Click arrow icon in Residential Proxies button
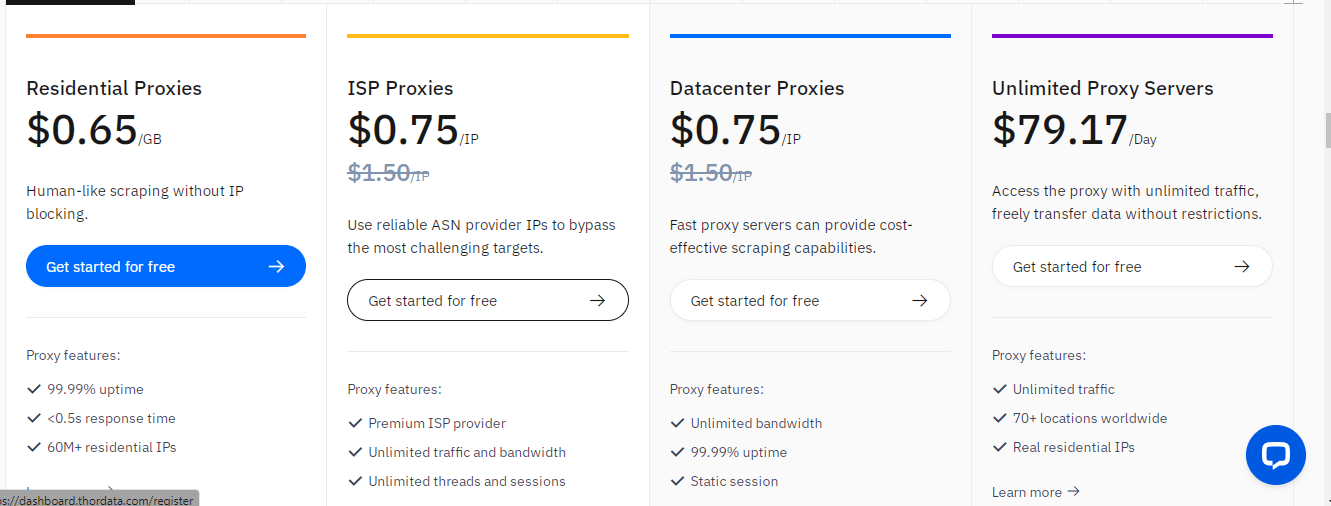 (277, 267)
